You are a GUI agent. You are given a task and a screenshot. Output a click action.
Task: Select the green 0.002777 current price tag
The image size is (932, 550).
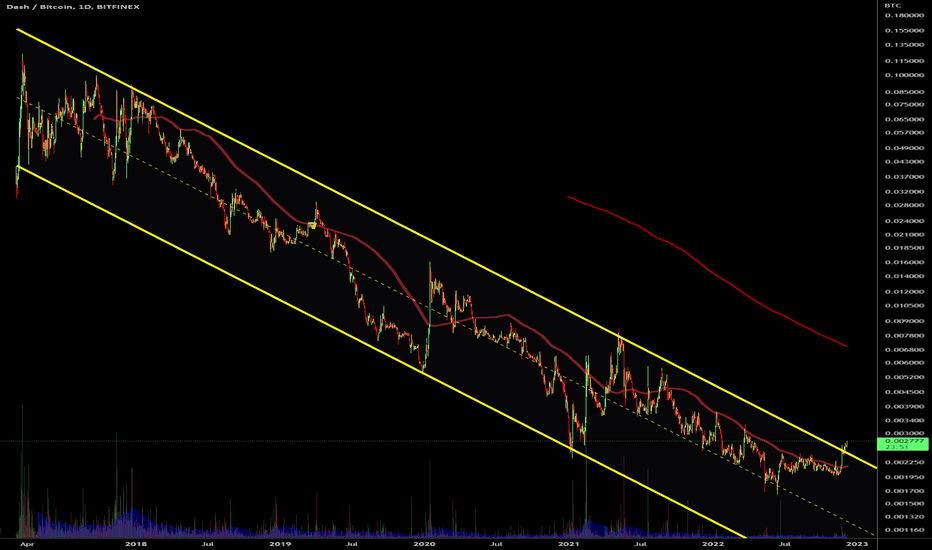[x=902, y=444]
